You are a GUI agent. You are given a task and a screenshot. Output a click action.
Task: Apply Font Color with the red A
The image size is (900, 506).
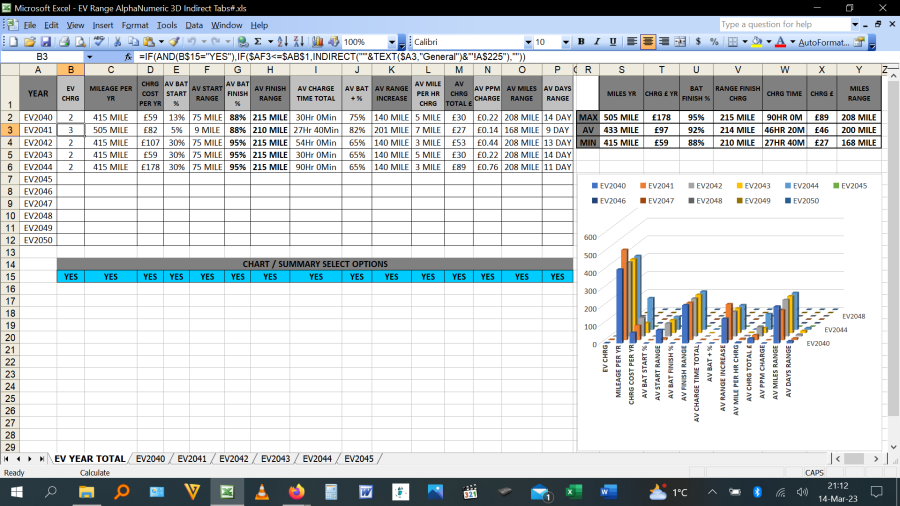point(781,42)
